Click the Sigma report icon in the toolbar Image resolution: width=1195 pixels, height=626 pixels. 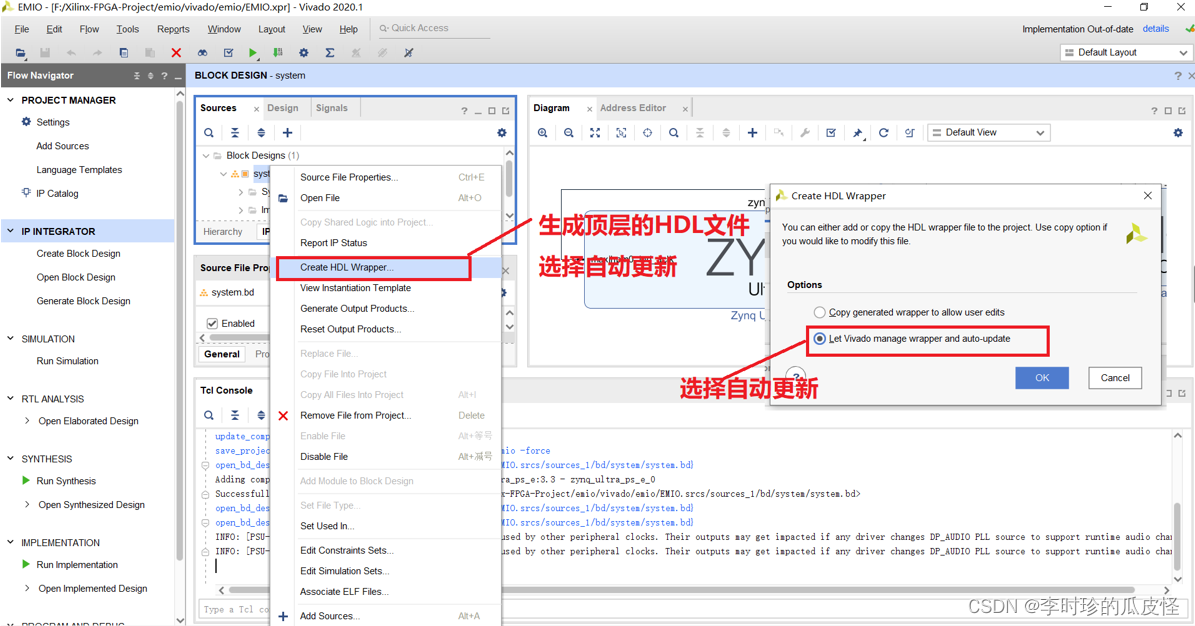point(329,53)
